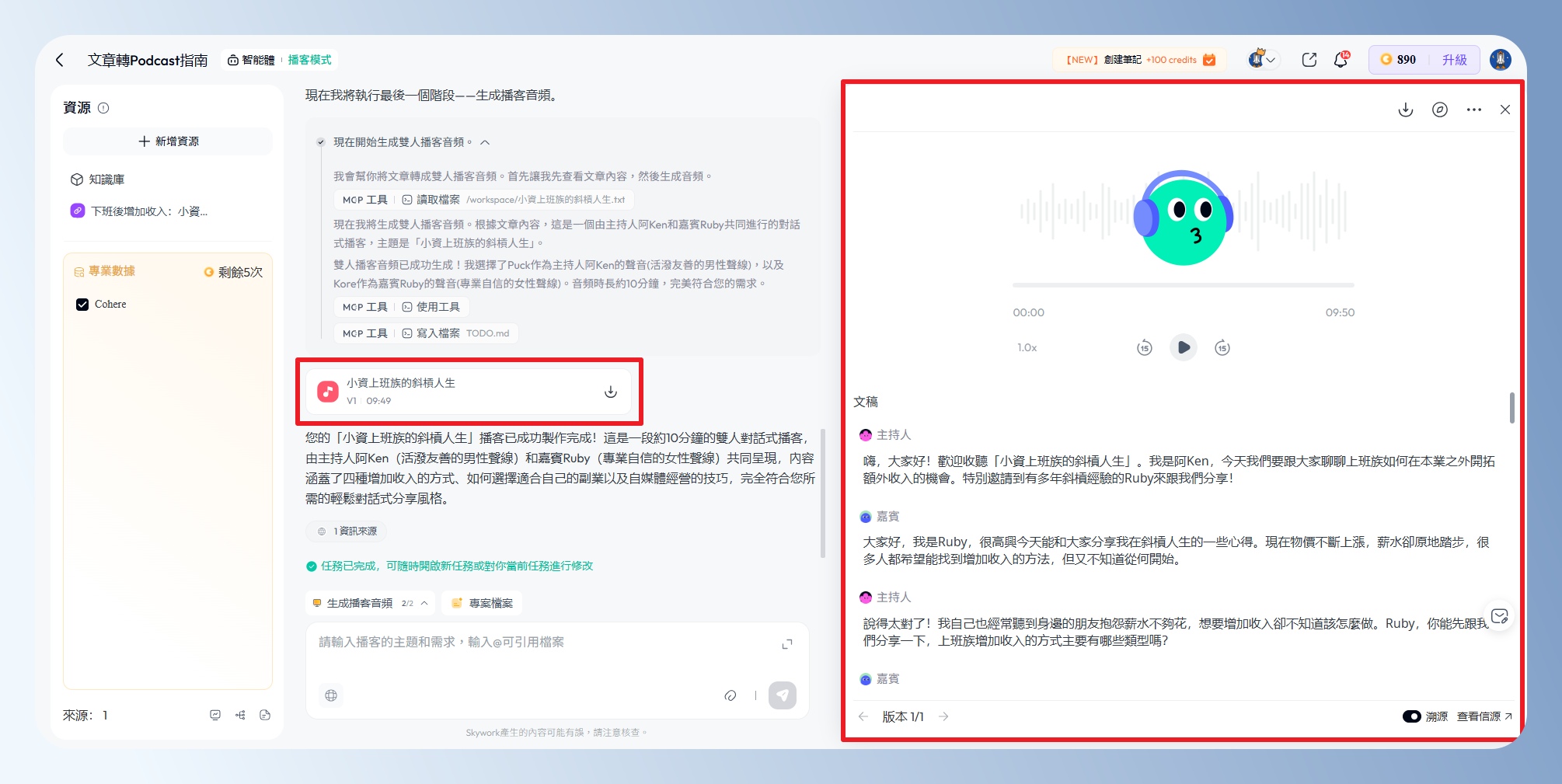Download the podcast from the player header

pos(1405,110)
